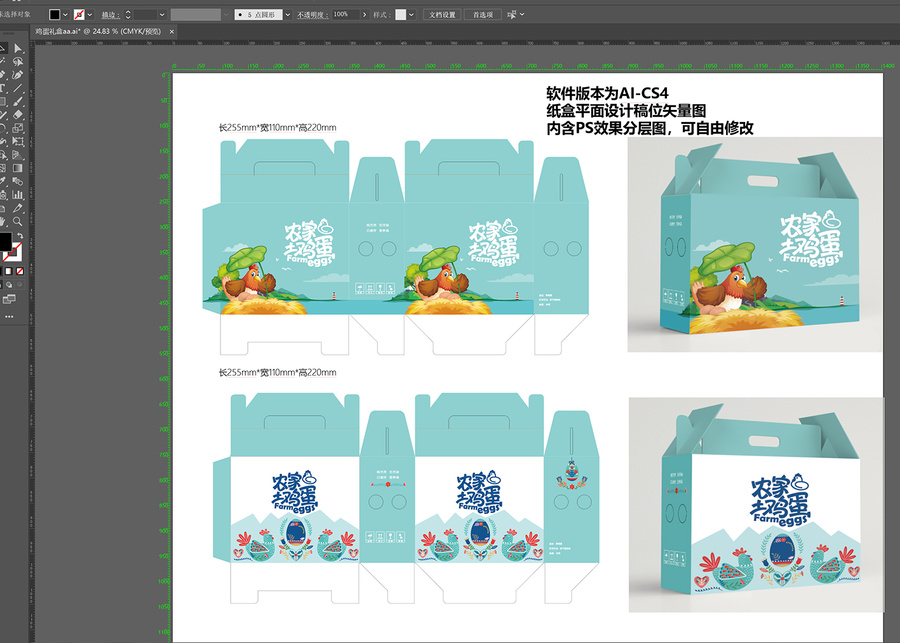Click the graphic style swatch
This screenshot has height=643, width=900.
[401, 14]
